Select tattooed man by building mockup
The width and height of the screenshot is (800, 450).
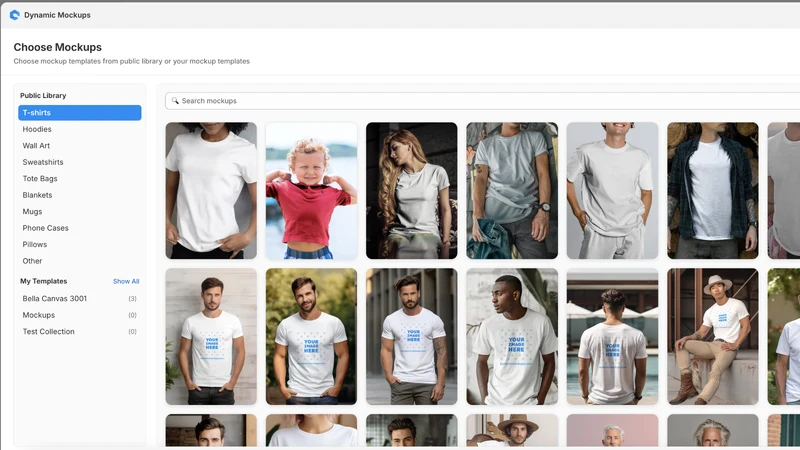412,337
